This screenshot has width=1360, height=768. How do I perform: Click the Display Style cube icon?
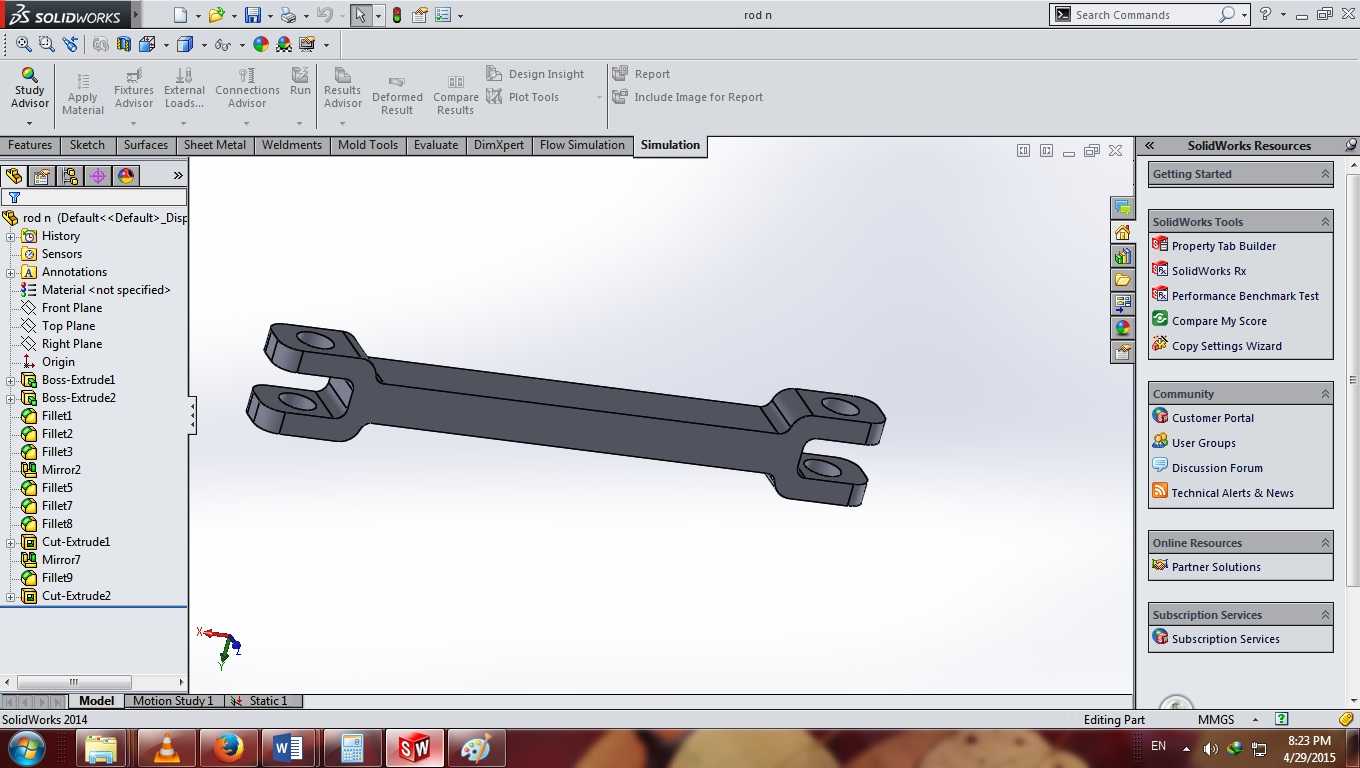[185, 44]
